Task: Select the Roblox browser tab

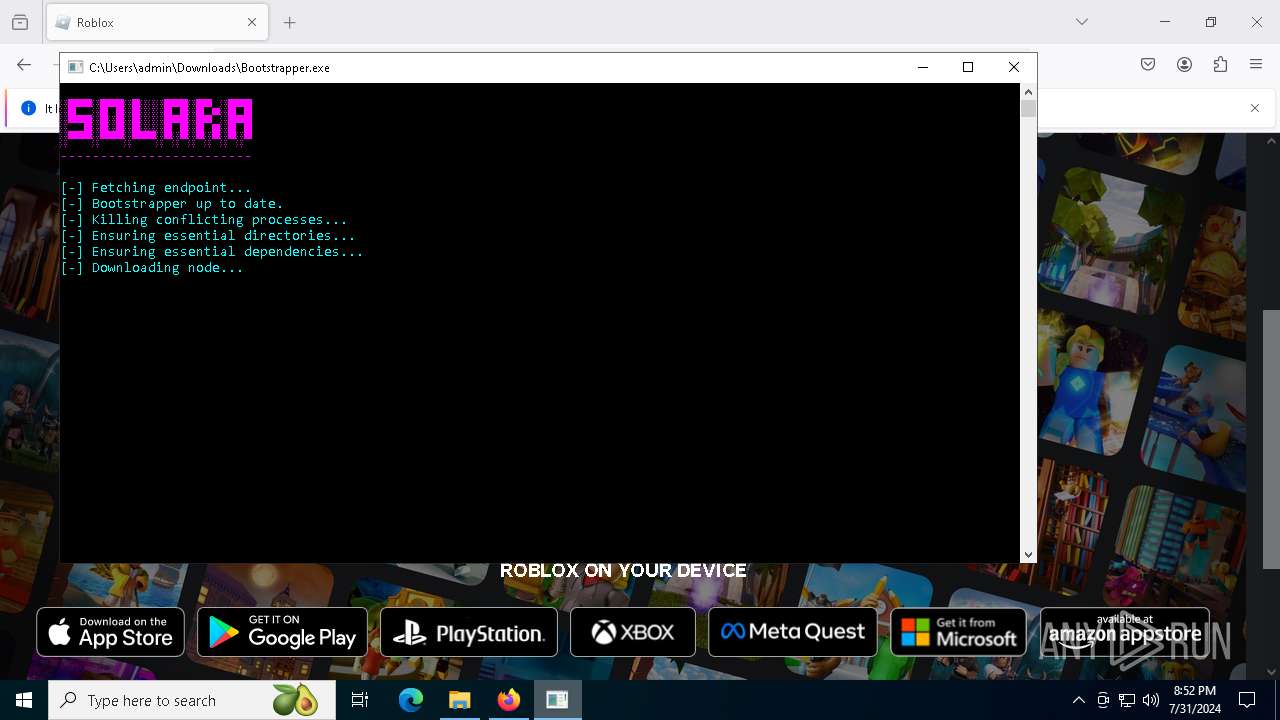Action: click(x=156, y=22)
